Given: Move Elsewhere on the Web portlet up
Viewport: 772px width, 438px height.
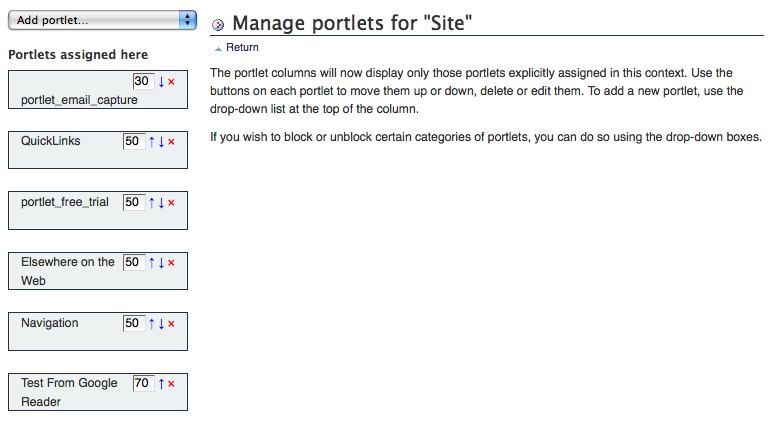Looking at the screenshot, I should pos(152,262).
